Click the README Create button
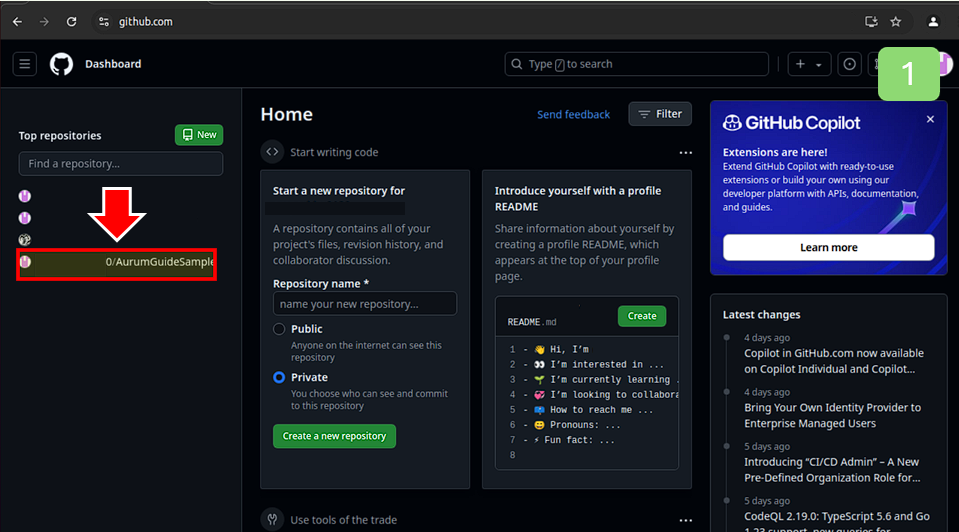Viewport: 959px width, 532px height. tap(642, 316)
